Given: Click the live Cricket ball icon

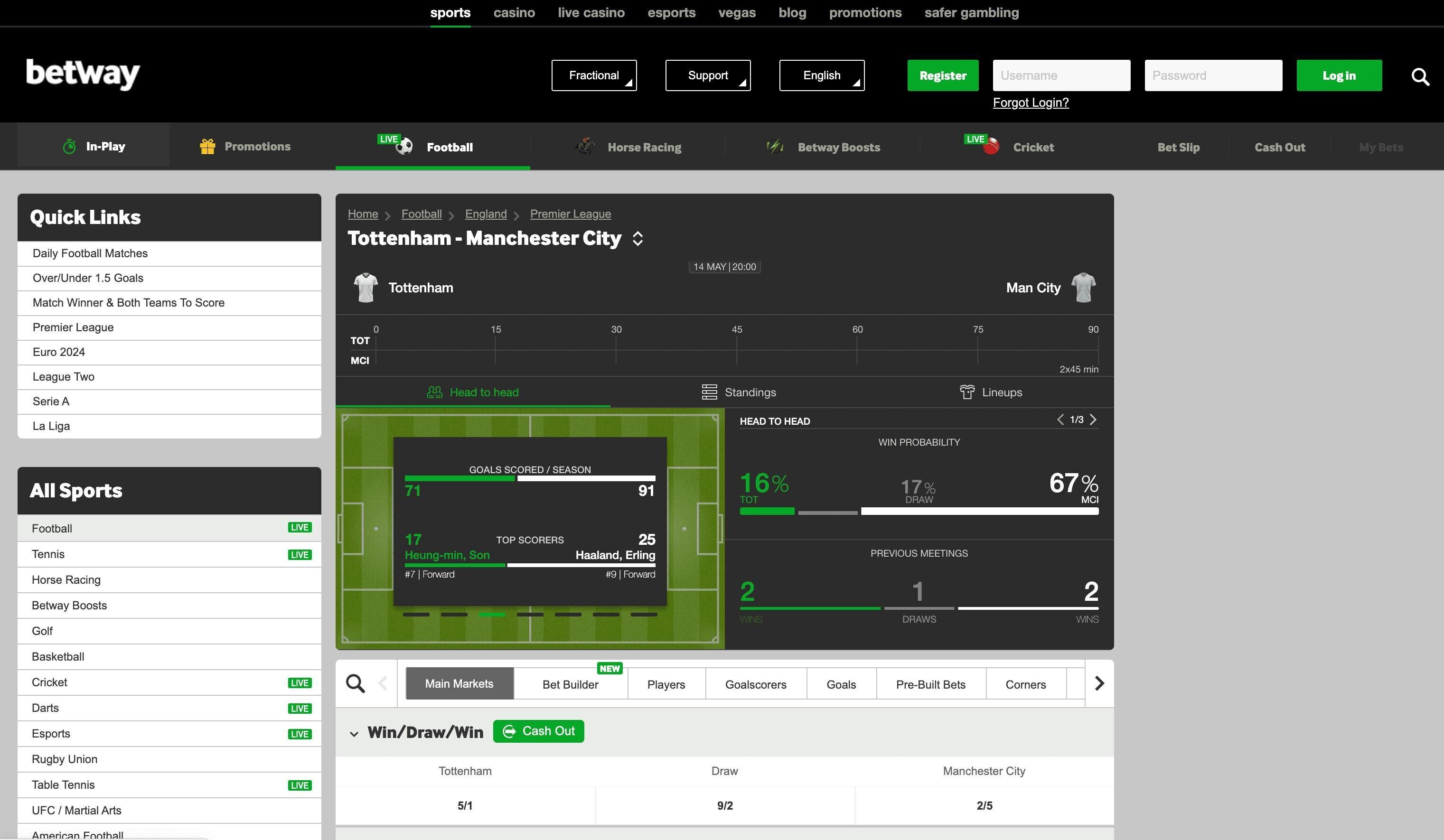Looking at the screenshot, I should tap(991, 147).
